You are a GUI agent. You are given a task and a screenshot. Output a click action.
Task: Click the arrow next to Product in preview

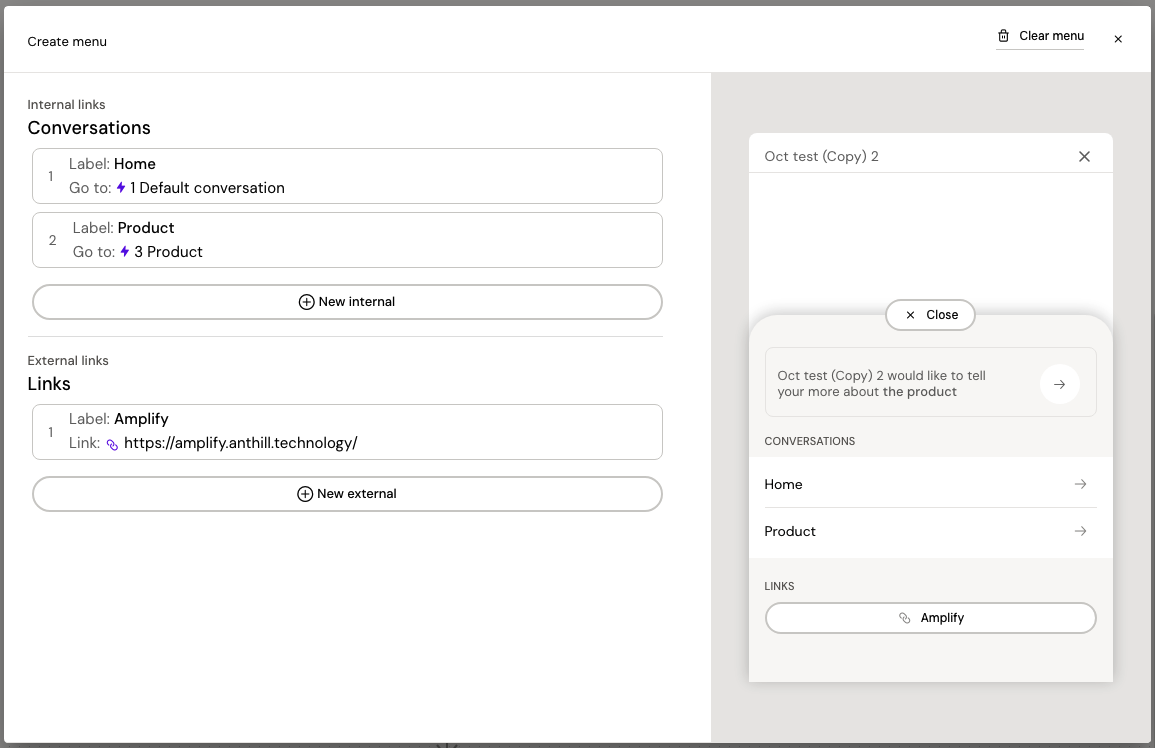pyautogui.click(x=1080, y=531)
